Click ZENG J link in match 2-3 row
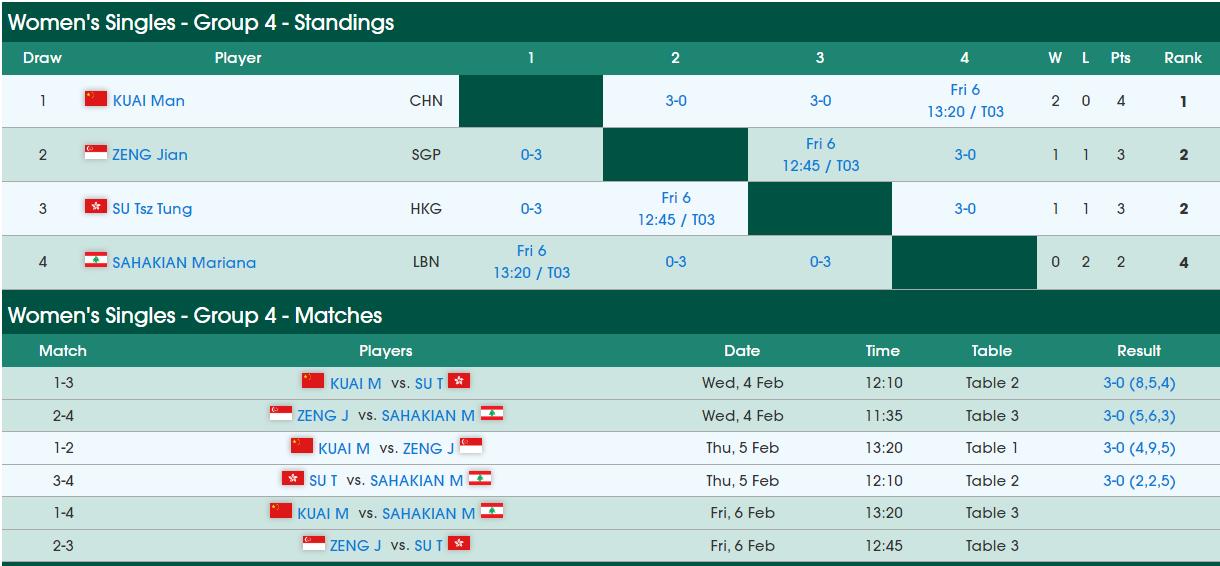1220x566 pixels. (x=356, y=546)
